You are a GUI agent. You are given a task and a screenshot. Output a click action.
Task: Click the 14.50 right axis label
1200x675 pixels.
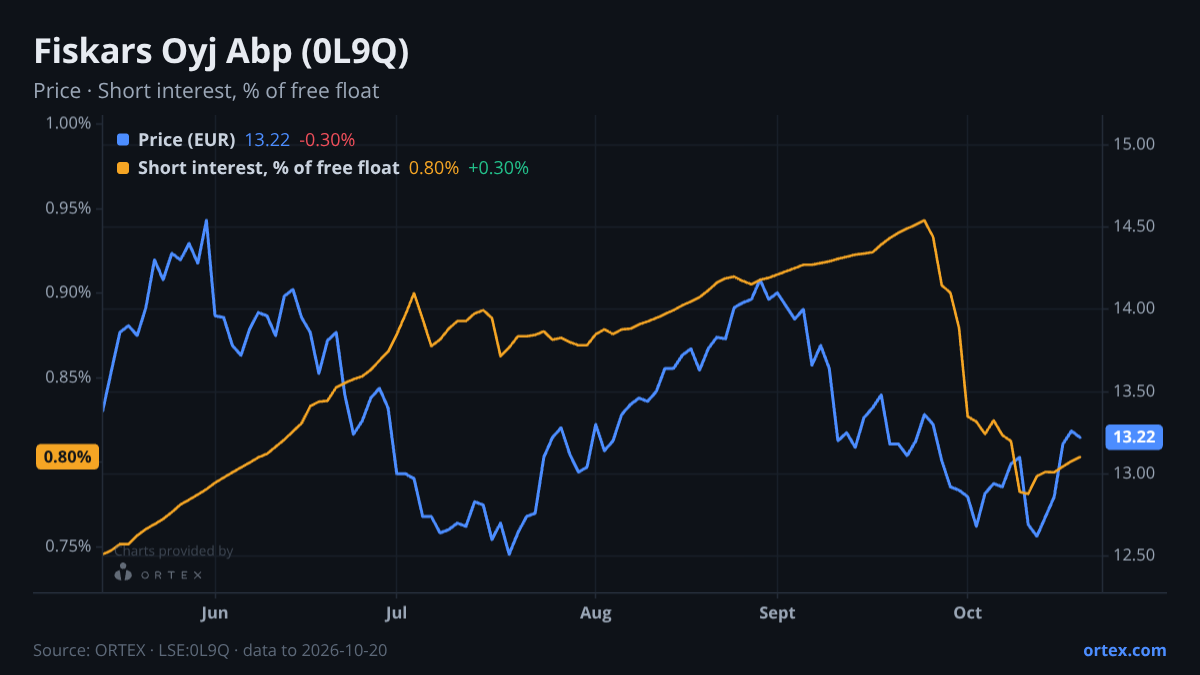tap(1135, 226)
